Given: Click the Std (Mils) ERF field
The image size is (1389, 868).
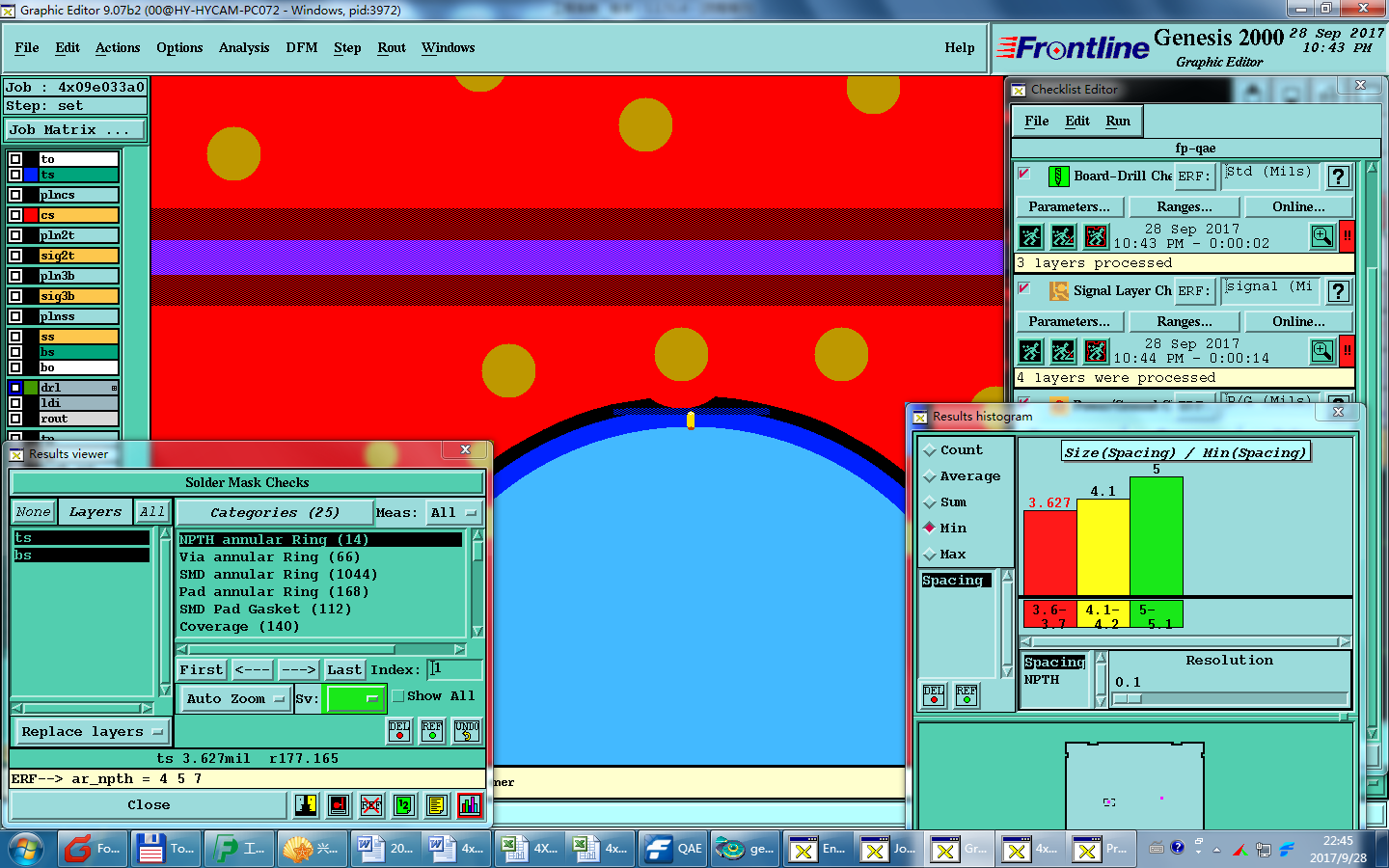Looking at the screenshot, I should (1268, 175).
